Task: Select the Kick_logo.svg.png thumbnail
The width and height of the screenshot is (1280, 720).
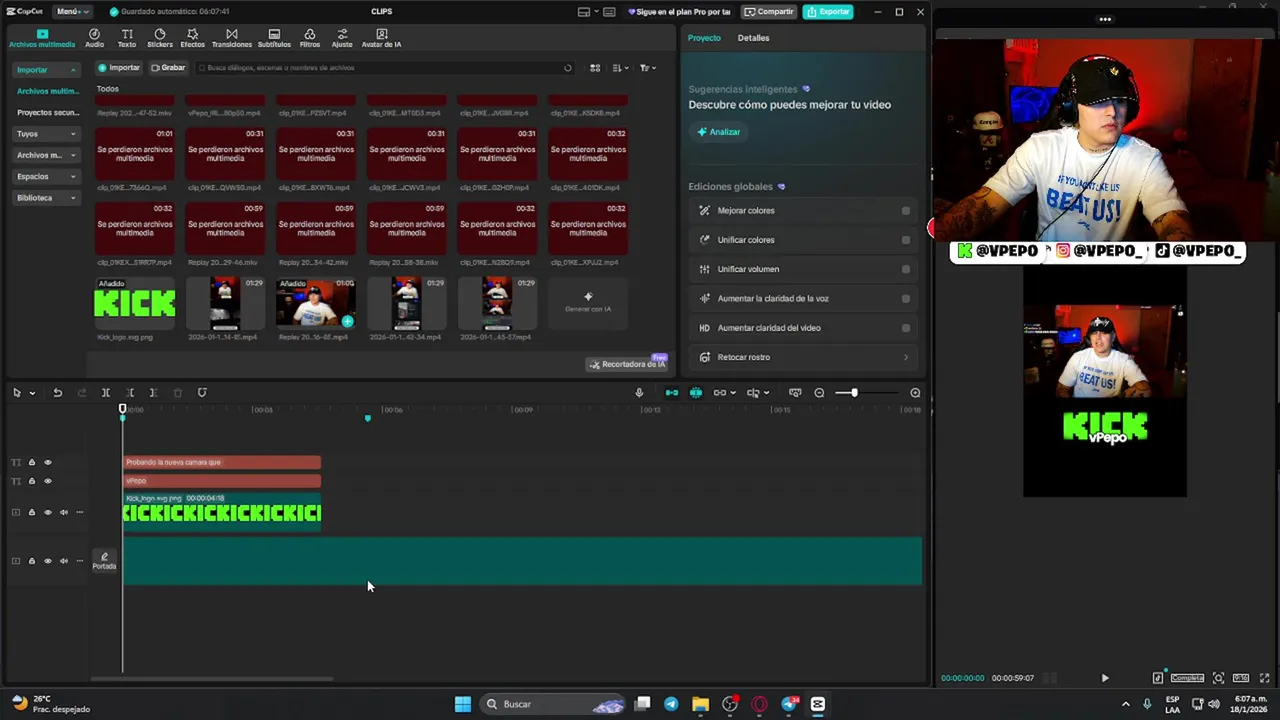Action: click(135, 303)
